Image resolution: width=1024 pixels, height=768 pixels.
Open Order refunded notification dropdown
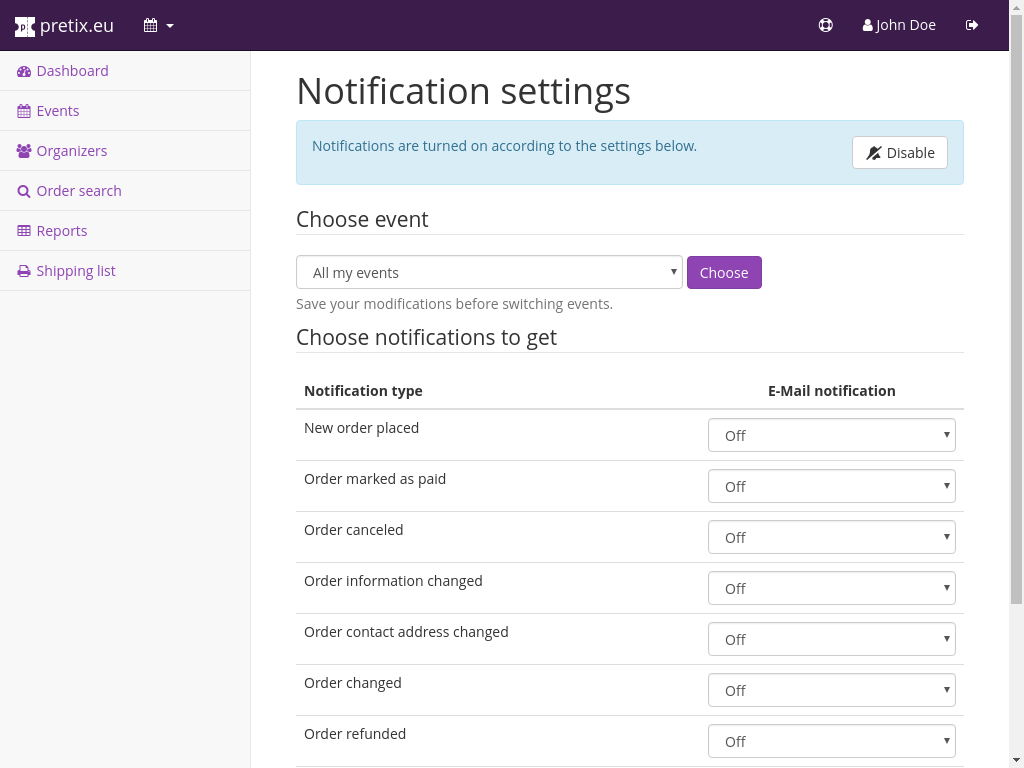click(x=831, y=741)
